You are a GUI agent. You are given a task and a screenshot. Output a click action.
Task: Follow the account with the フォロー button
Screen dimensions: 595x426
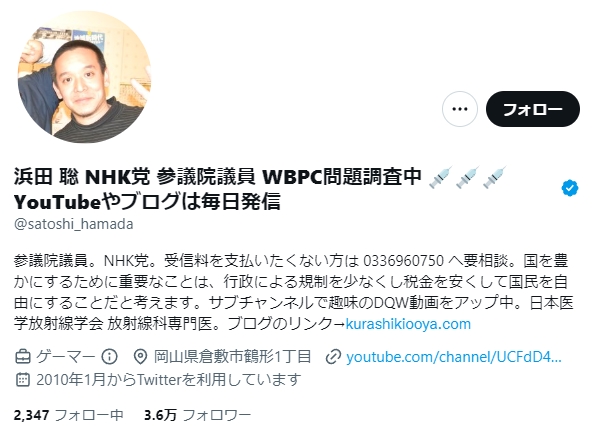[533, 109]
